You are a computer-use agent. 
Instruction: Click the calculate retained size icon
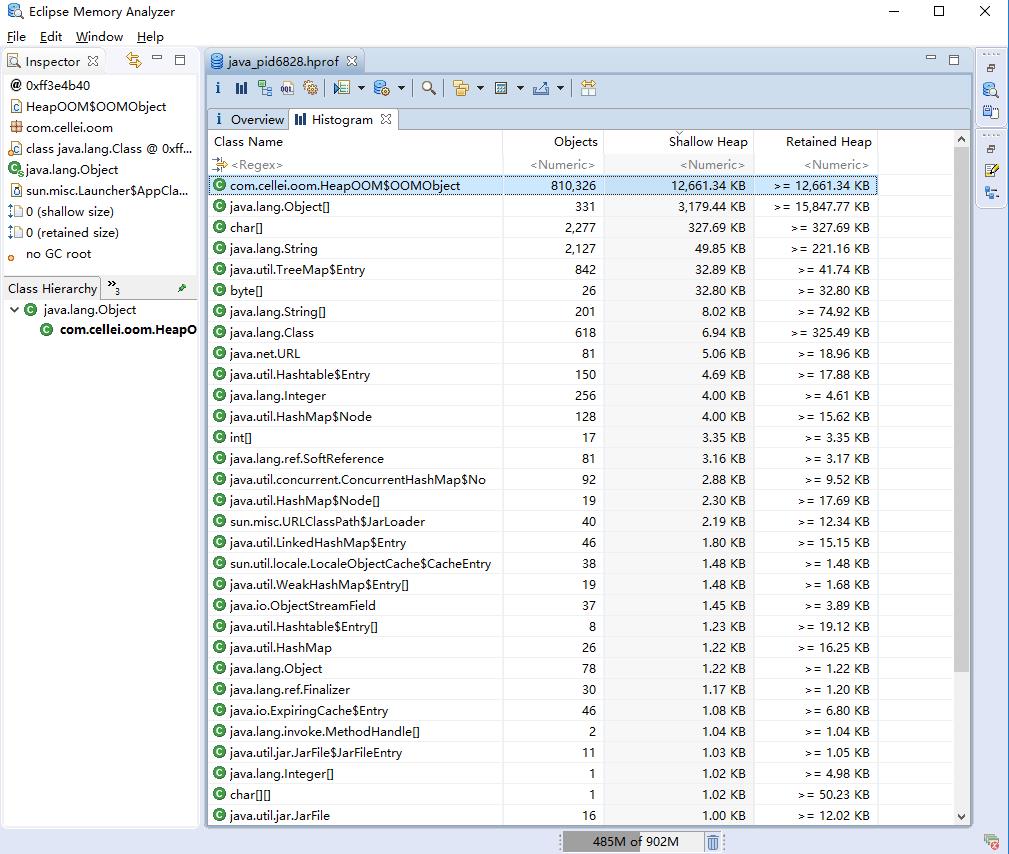[x=501, y=88]
